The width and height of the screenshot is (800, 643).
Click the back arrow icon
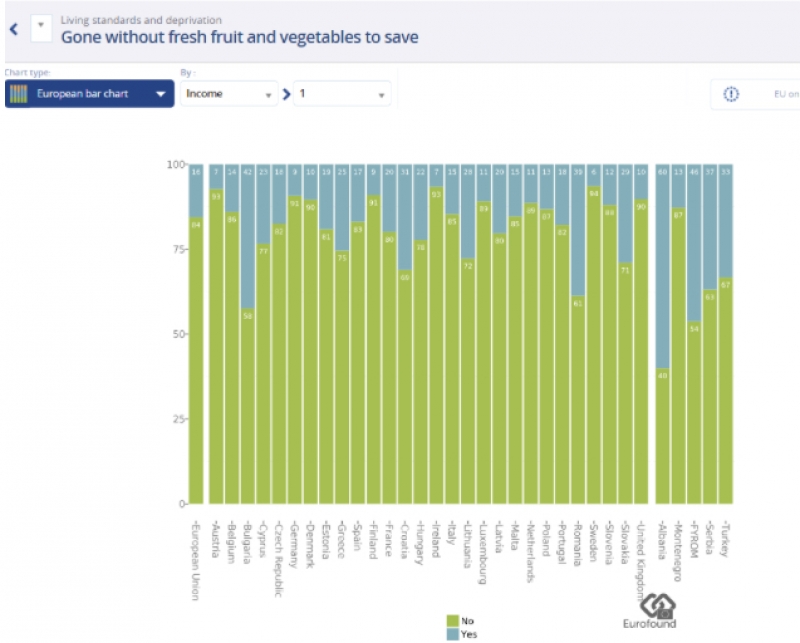tap(14, 29)
